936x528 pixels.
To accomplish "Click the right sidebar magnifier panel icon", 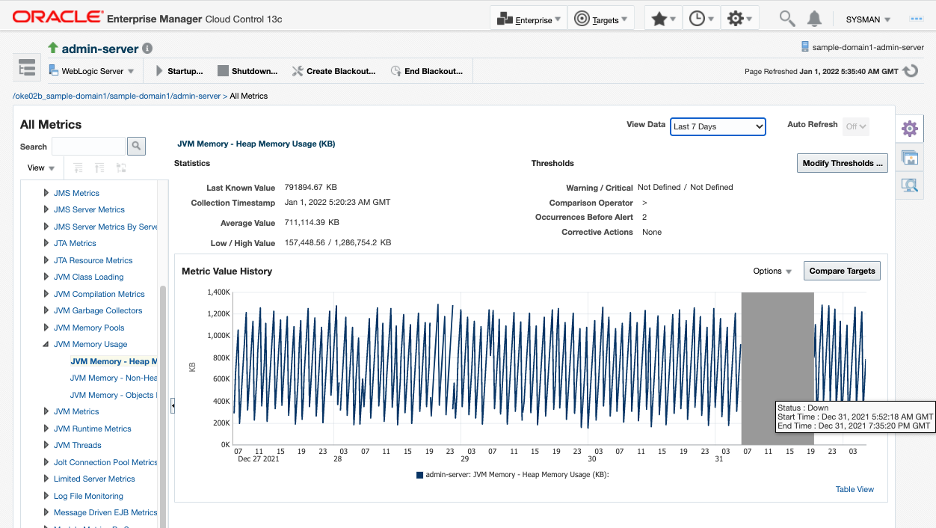I will pyautogui.click(x=910, y=186).
